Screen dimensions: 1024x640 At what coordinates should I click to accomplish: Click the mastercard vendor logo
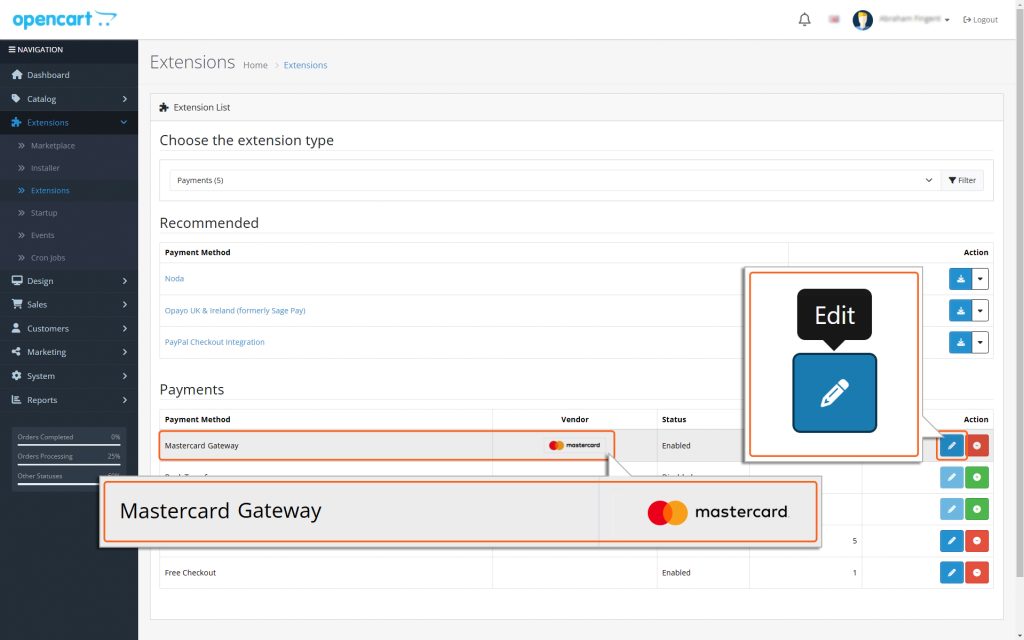576,445
